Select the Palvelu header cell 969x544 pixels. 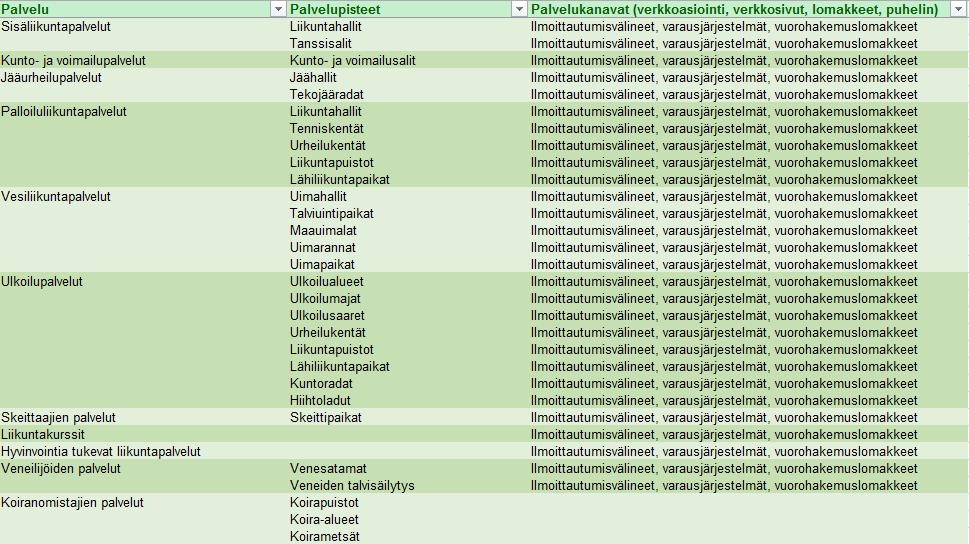click(143, 9)
